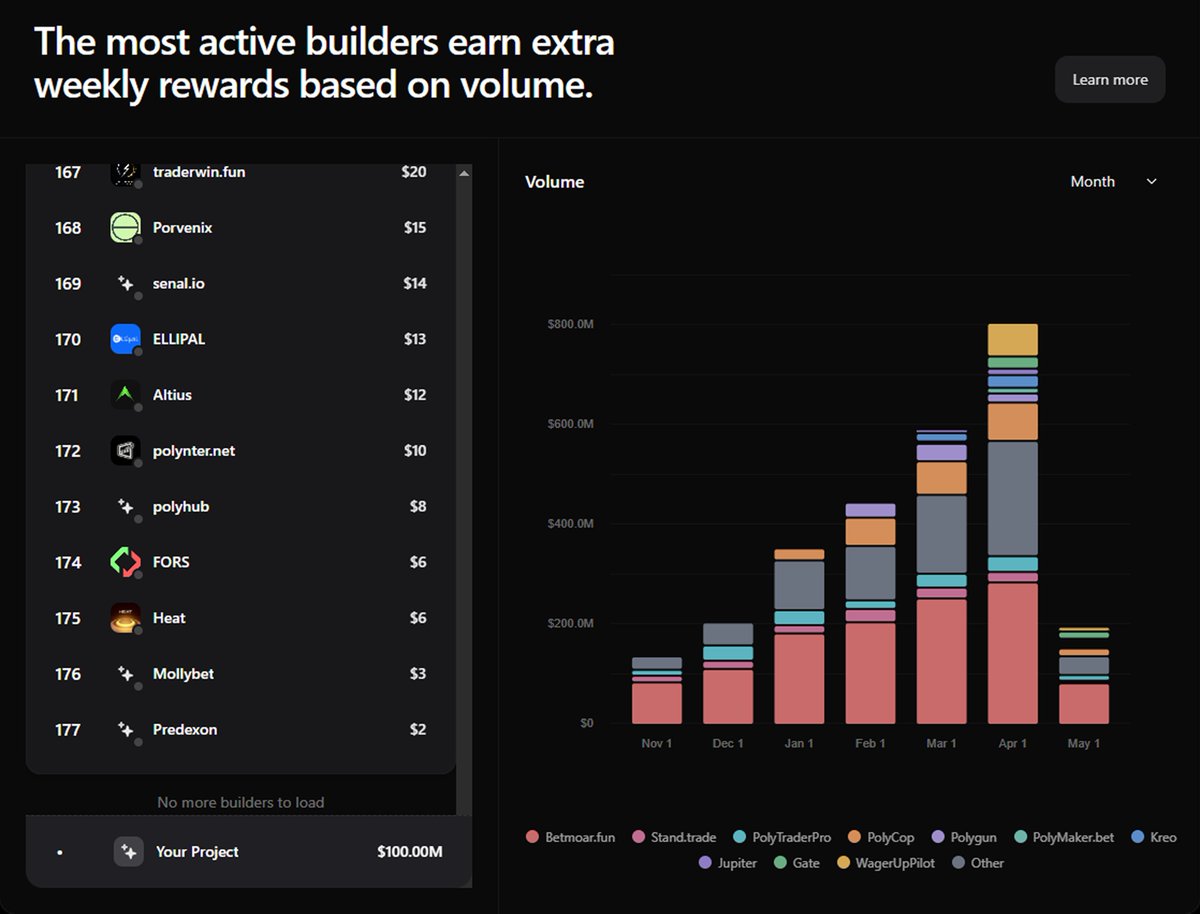Click the Mollybet sparkle icon
The height and width of the screenshot is (914, 1200).
(x=125, y=674)
